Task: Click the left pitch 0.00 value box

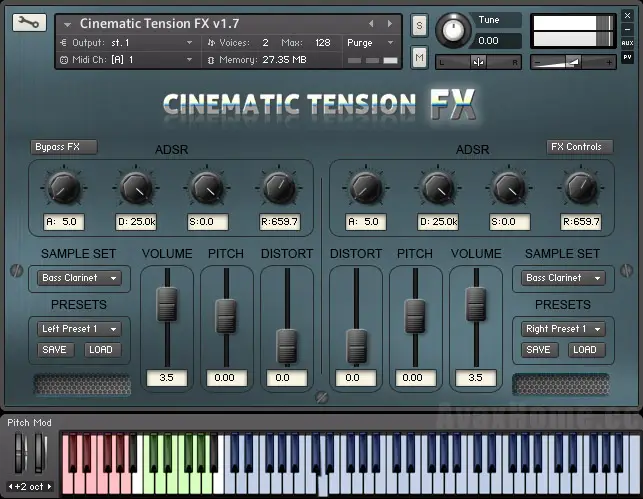Action: tap(227, 378)
